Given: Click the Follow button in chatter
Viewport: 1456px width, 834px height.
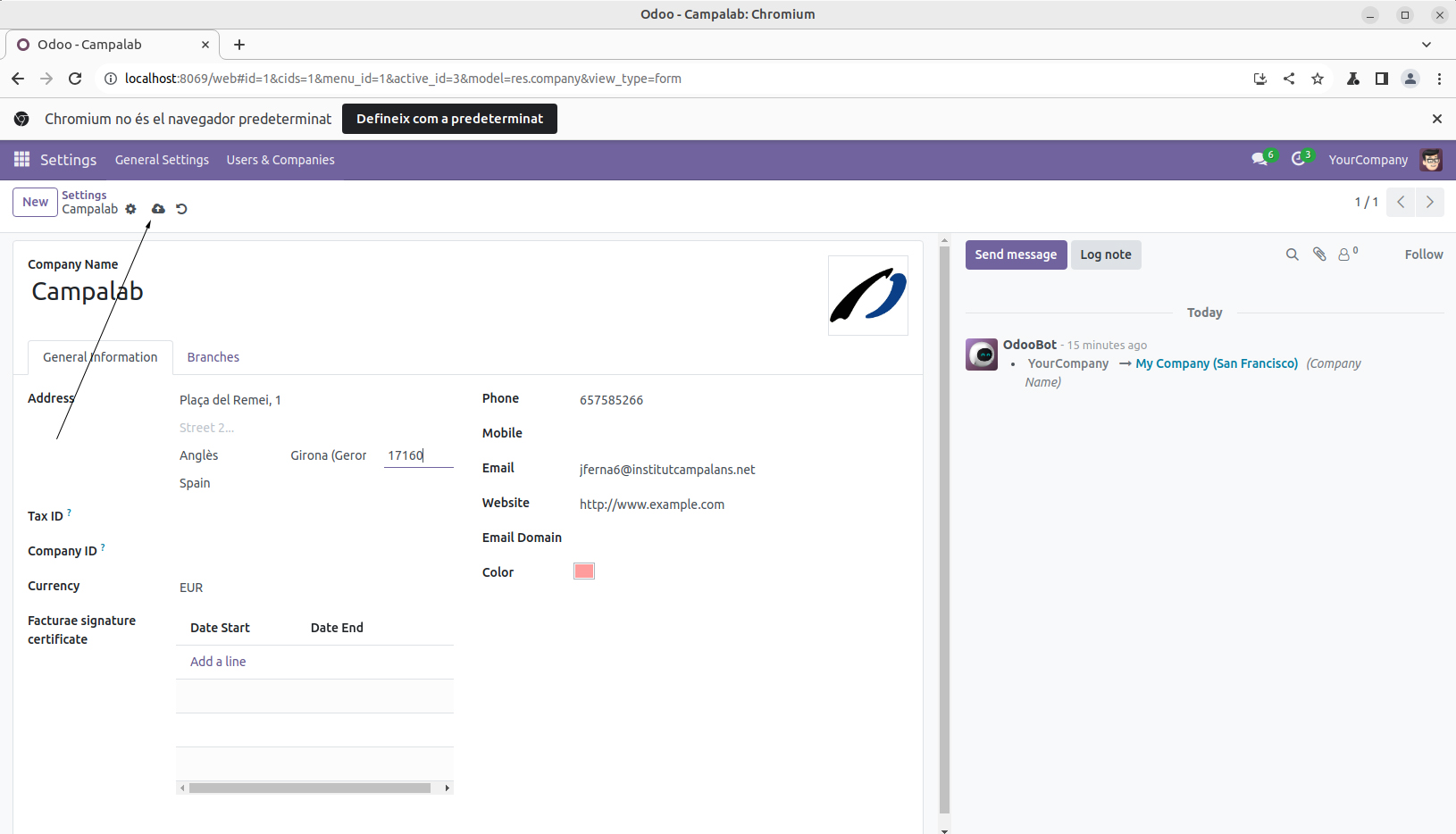Looking at the screenshot, I should click(x=1423, y=254).
